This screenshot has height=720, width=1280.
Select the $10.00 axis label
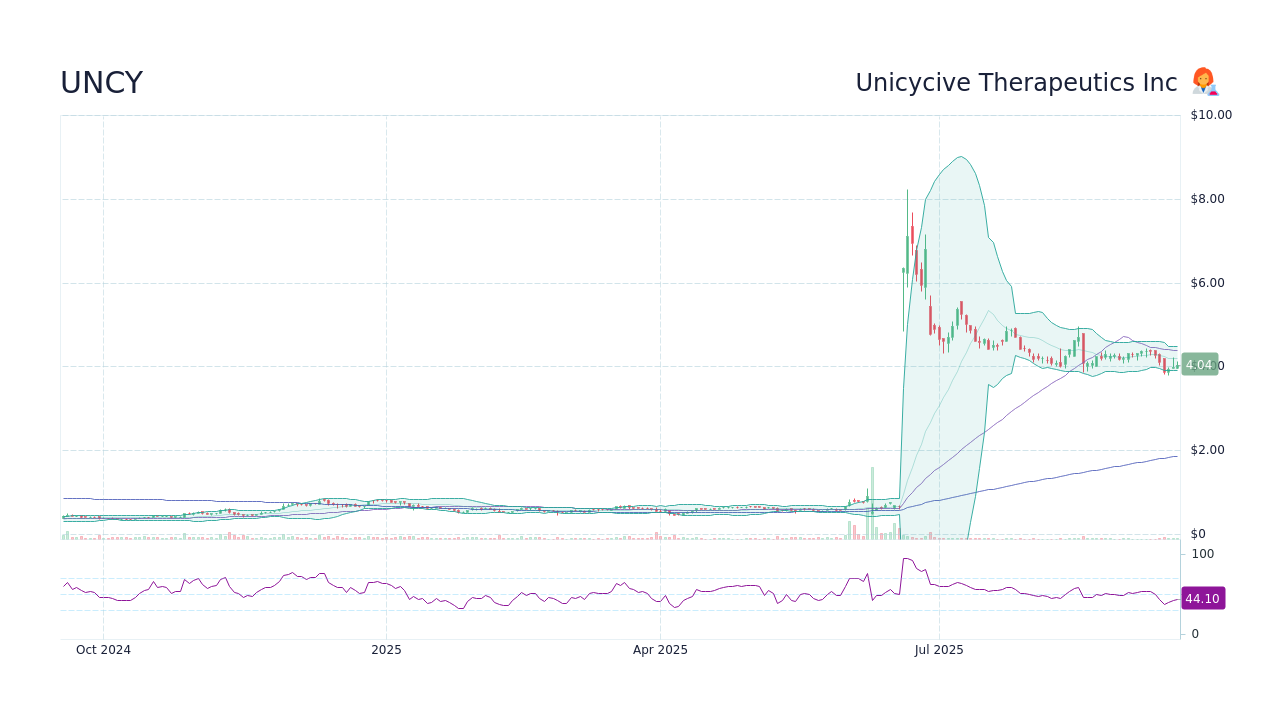(1210, 114)
